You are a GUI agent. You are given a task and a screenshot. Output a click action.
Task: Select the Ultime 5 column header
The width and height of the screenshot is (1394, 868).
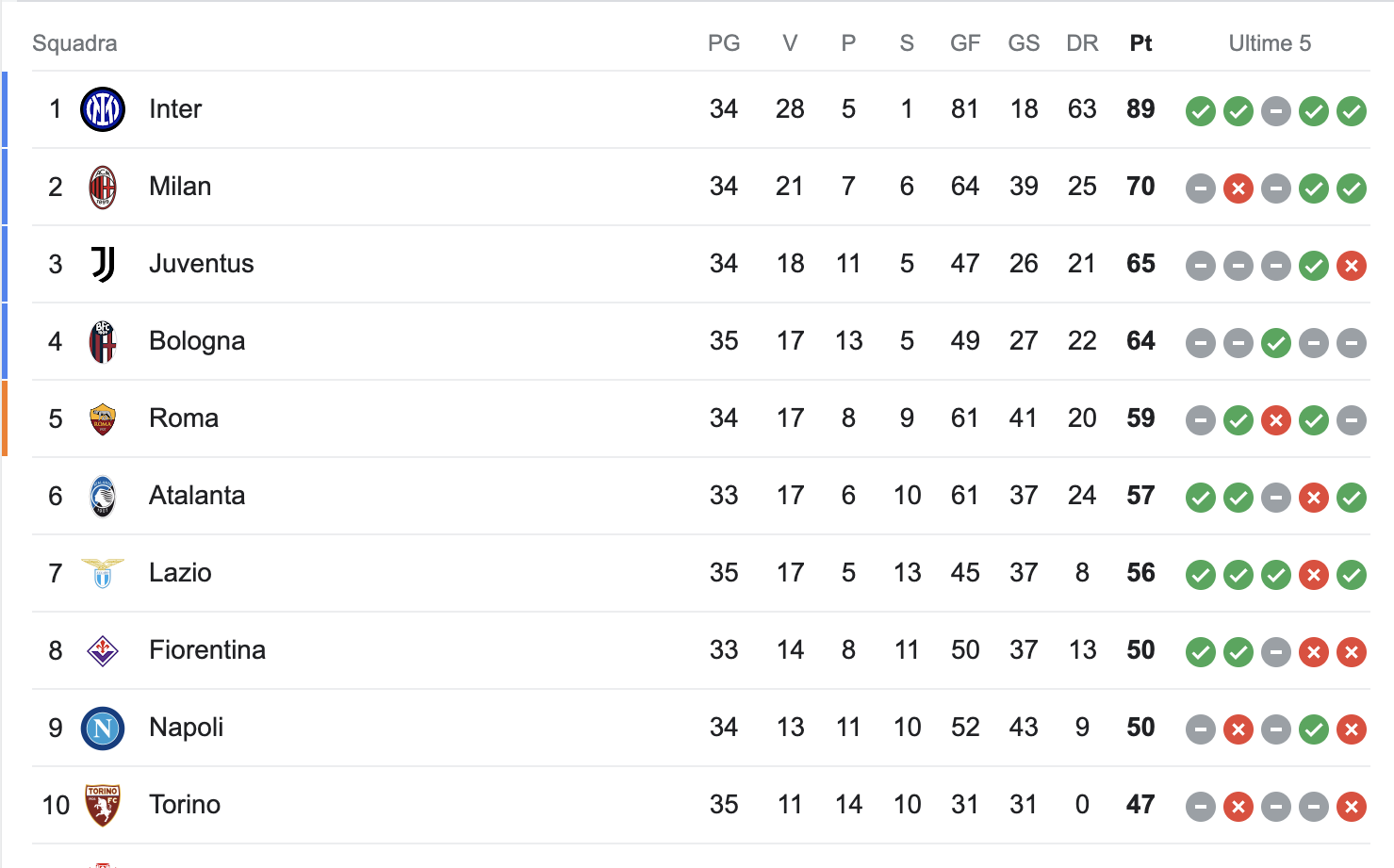tap(1270, 43)
